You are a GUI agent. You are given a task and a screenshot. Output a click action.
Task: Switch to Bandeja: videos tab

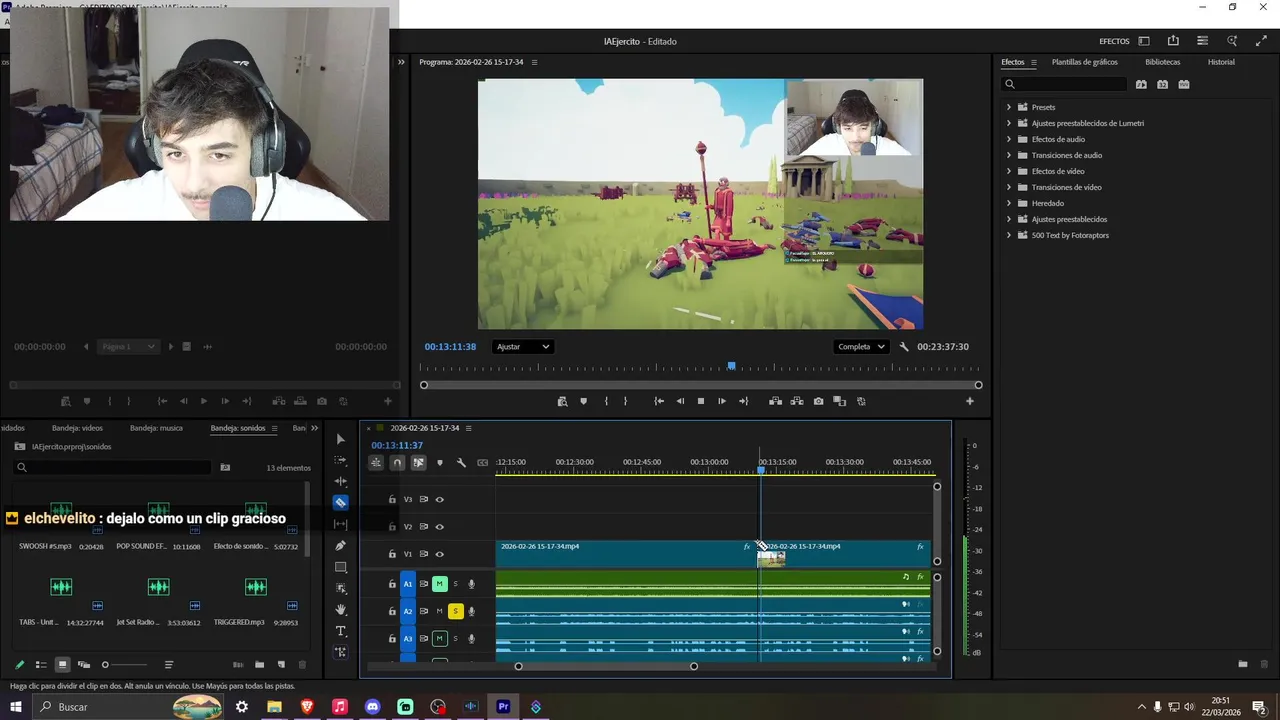point(77,428)
